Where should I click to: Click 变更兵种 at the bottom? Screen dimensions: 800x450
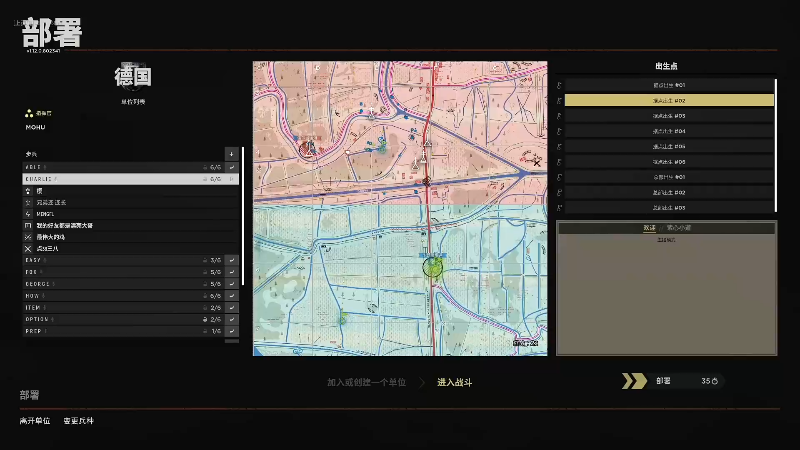[x=79, y=421]
